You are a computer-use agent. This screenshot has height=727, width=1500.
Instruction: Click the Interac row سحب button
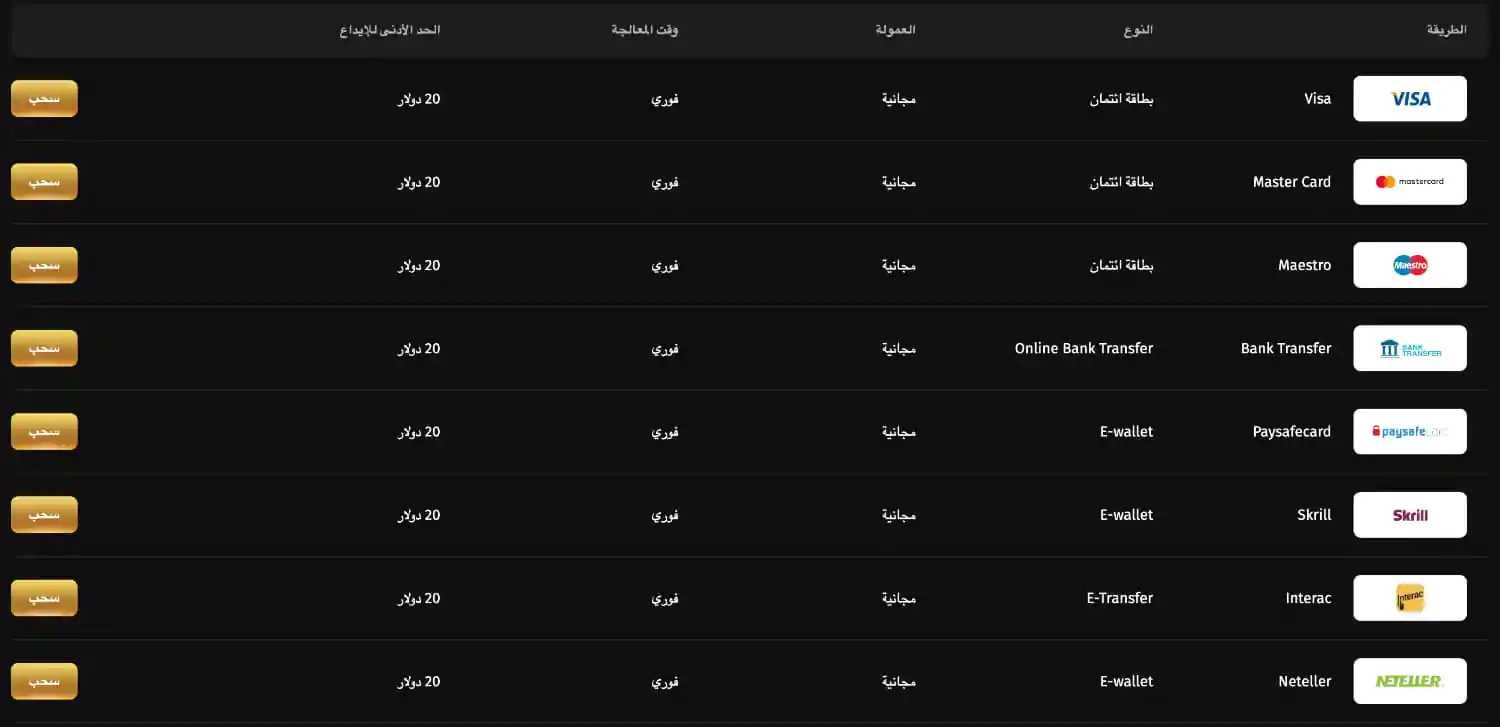(x=44, y=597)
